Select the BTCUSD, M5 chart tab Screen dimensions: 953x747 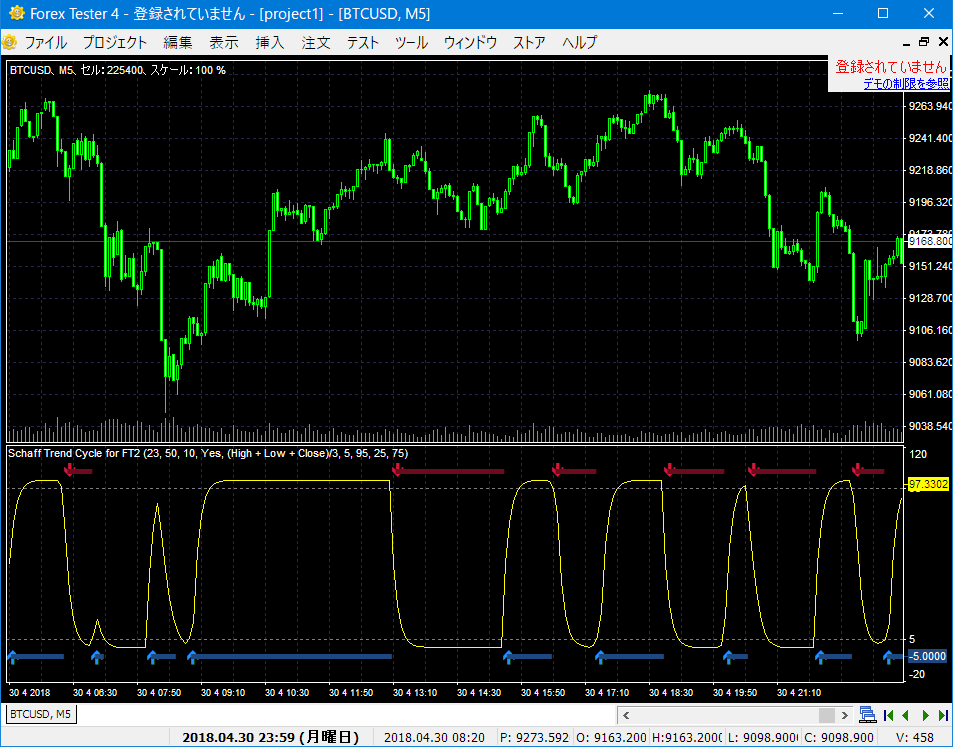[x=42, y=714]
